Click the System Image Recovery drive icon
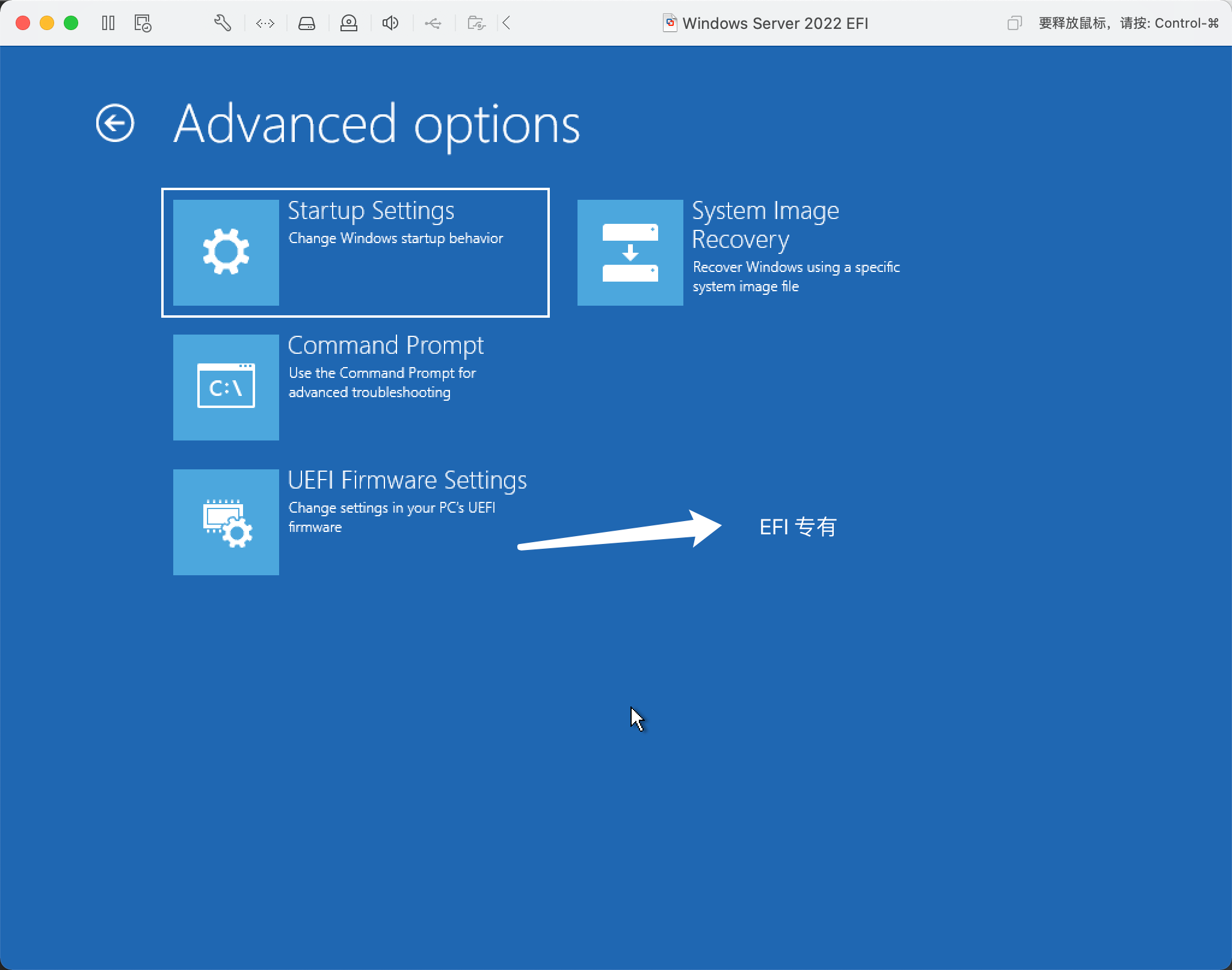Image resolution: width=1232 pixels, height=970 pixels. click(x=630, y=252)
